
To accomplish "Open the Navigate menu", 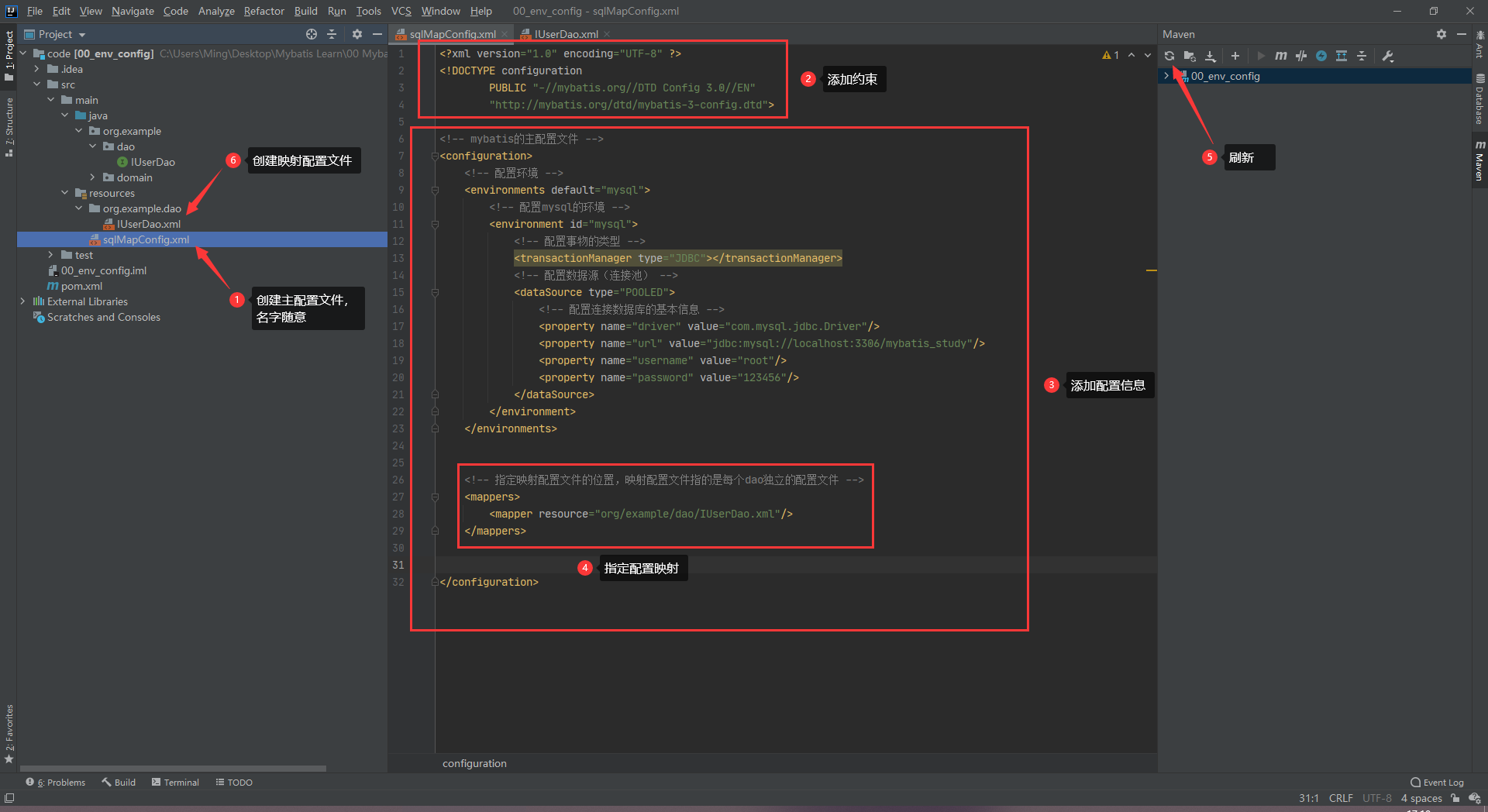I will click(x=133, y=11).
